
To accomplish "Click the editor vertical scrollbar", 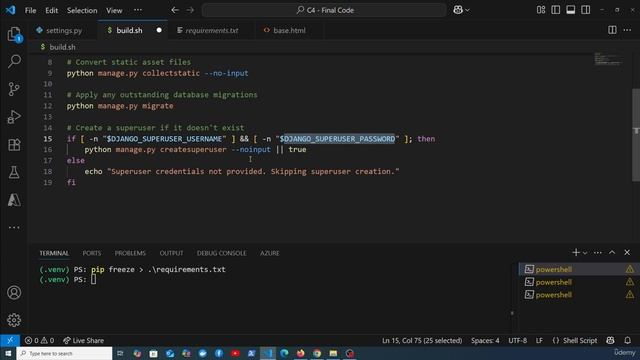I will tap(636, 135).
